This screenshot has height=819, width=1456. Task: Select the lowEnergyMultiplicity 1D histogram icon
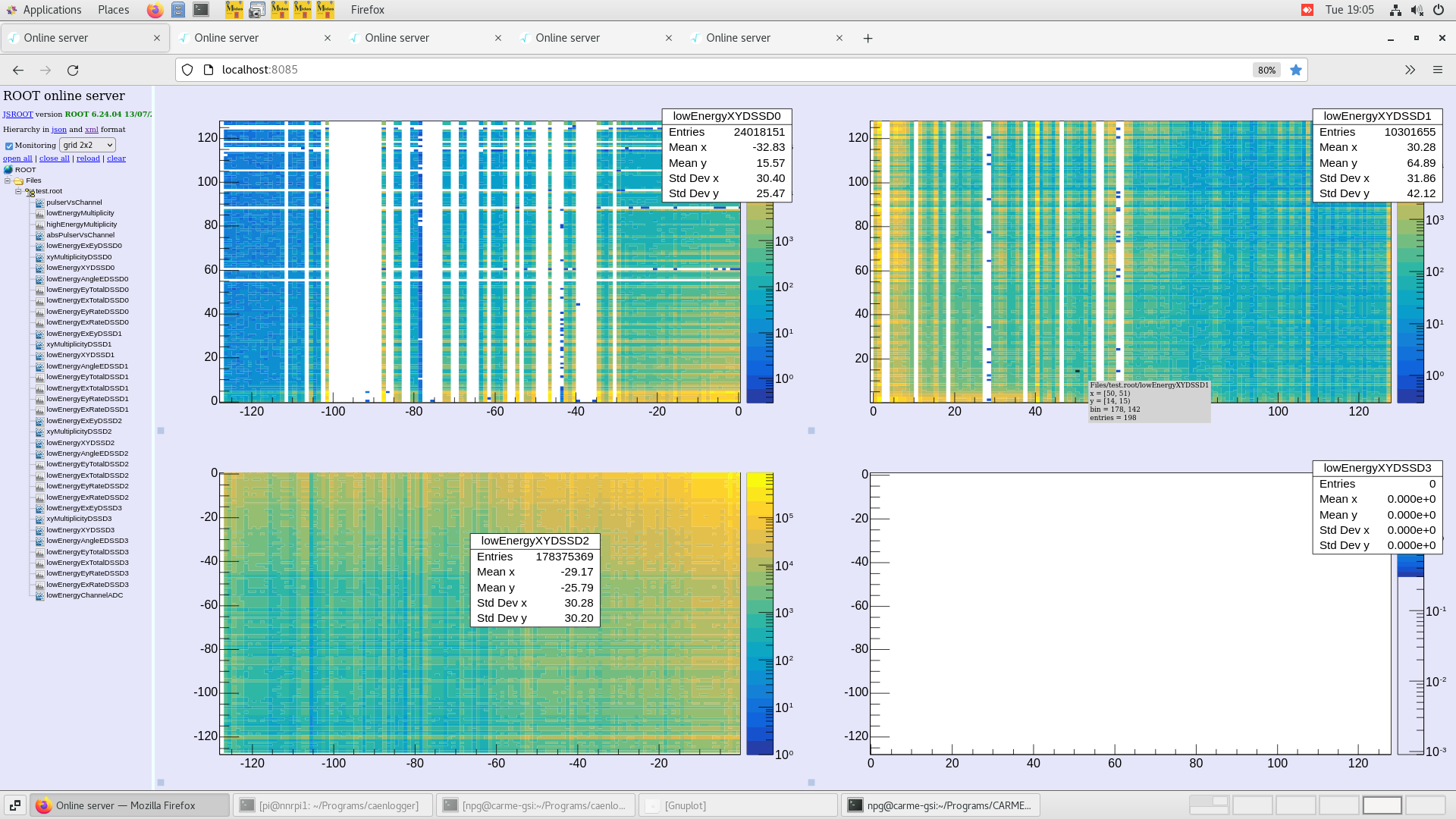pos(39,213)
